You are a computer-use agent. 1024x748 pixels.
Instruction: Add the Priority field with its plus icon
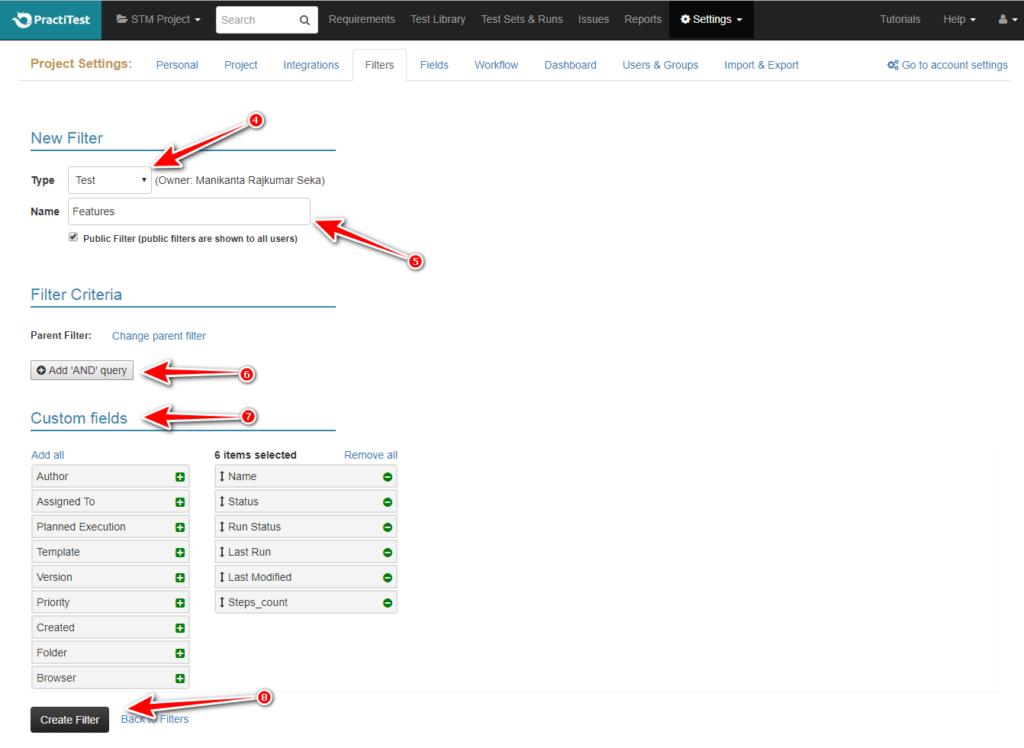point(182,602)
